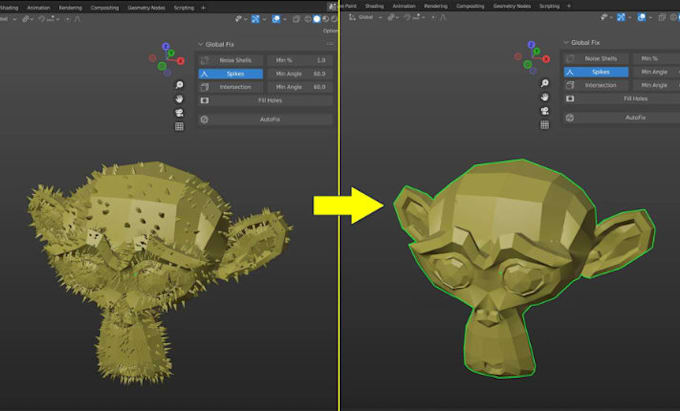Click AutoFix icon in left panel
Image resolution: width=680 pixels, height=411 pixels.
(x=204, y=119)
